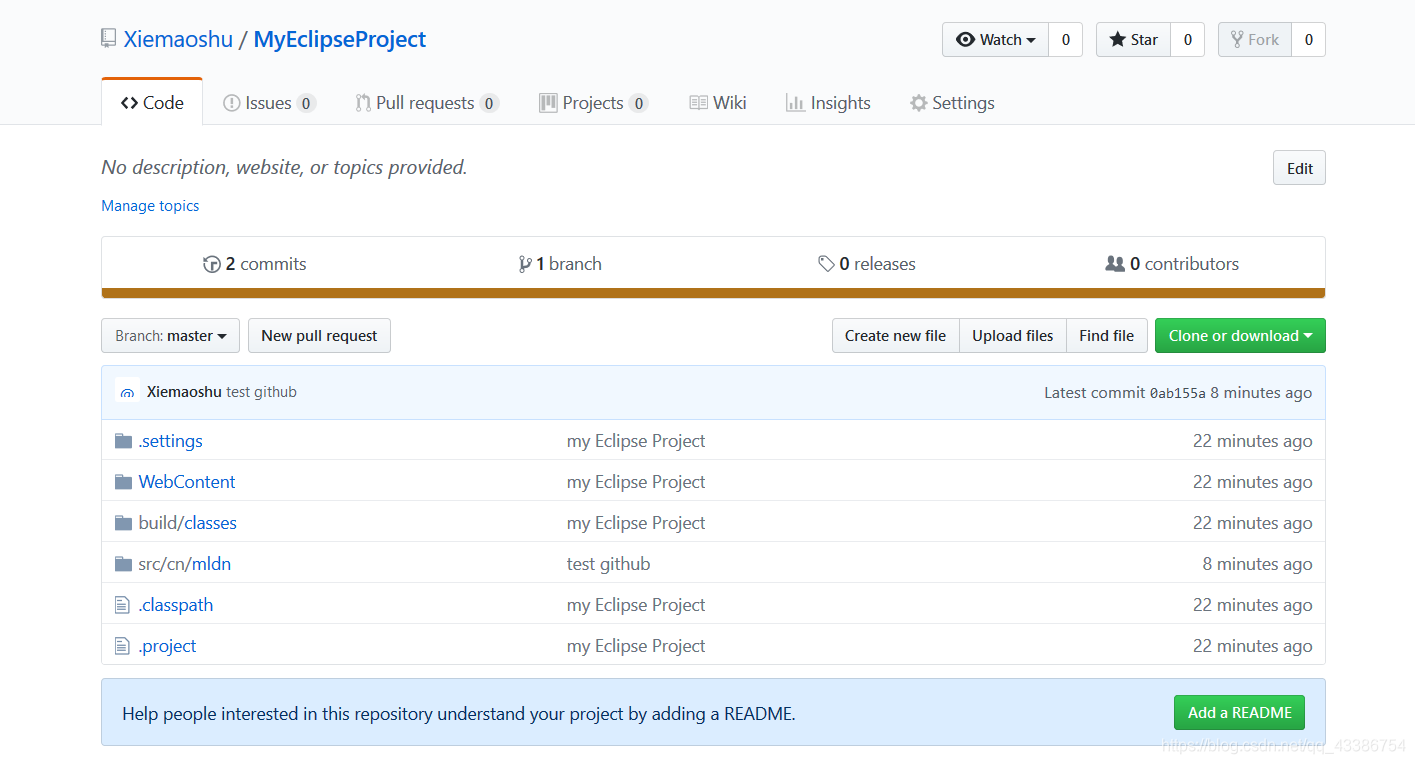Viewport: 1415px width, 764px height.
Task: Click the Insights bar graph icon
Action: coord(795,103)
